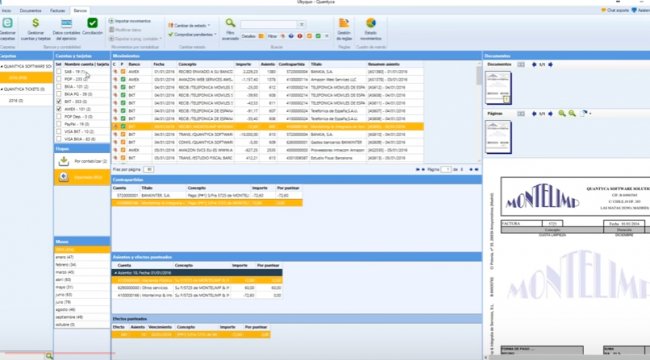Go to first movements page arrow
Viewport: 650px width, 360px height.
click(417, 169)
